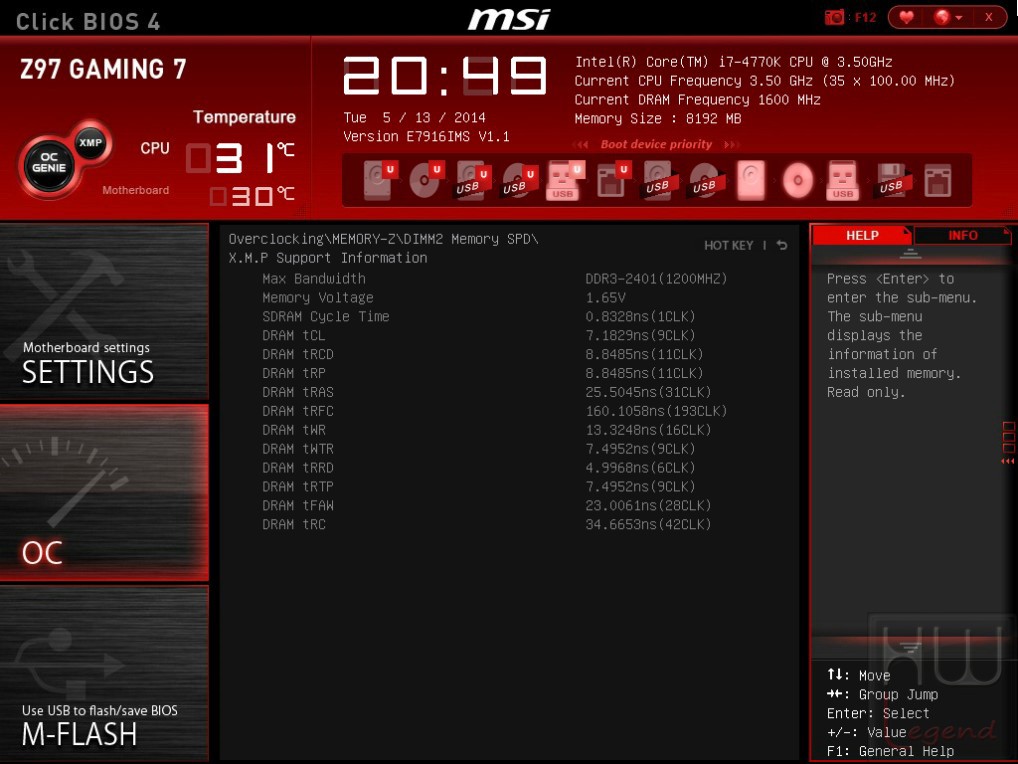Click the 4.9968ns(6CLK) value

pyautogui.click(x=640, y=467)
